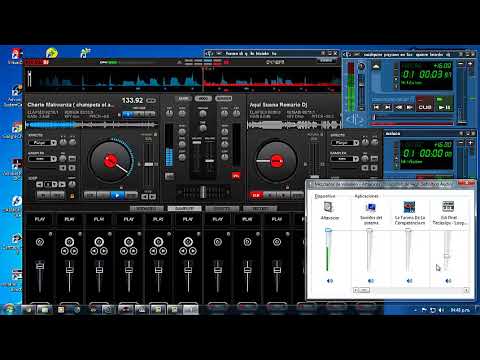This screenshot has width=480, height=360.
Task: Mute Sonidos del sistema in the volume mixer
Action: coord(370,281)
